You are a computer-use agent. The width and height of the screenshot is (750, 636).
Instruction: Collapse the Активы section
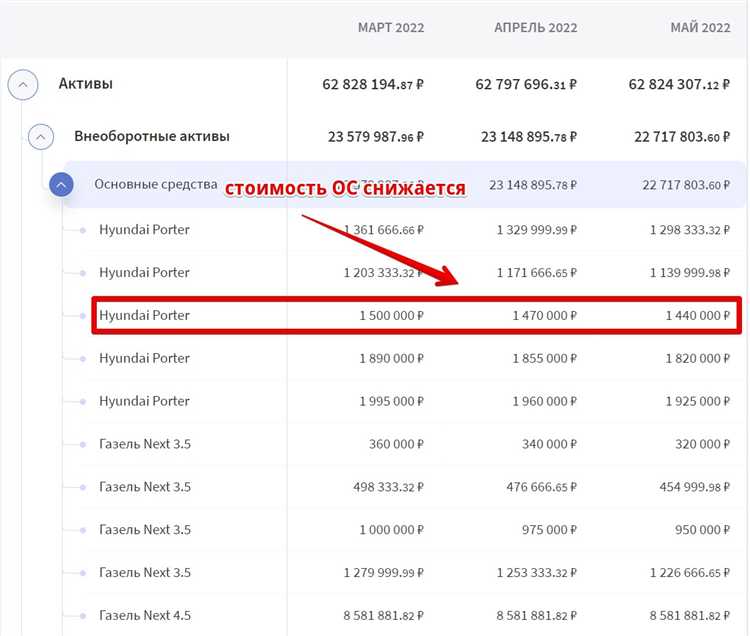point(22,85)
